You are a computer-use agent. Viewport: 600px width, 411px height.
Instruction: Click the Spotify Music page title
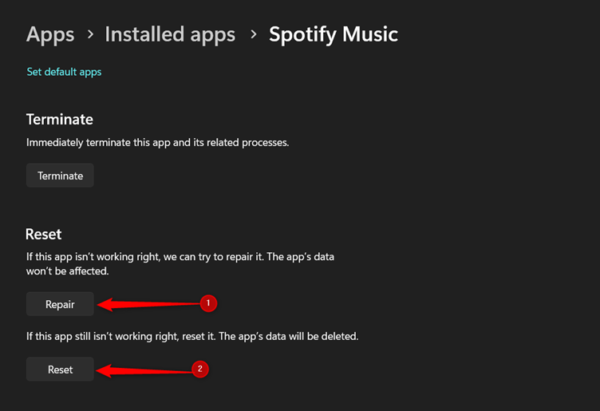[333, 35]
